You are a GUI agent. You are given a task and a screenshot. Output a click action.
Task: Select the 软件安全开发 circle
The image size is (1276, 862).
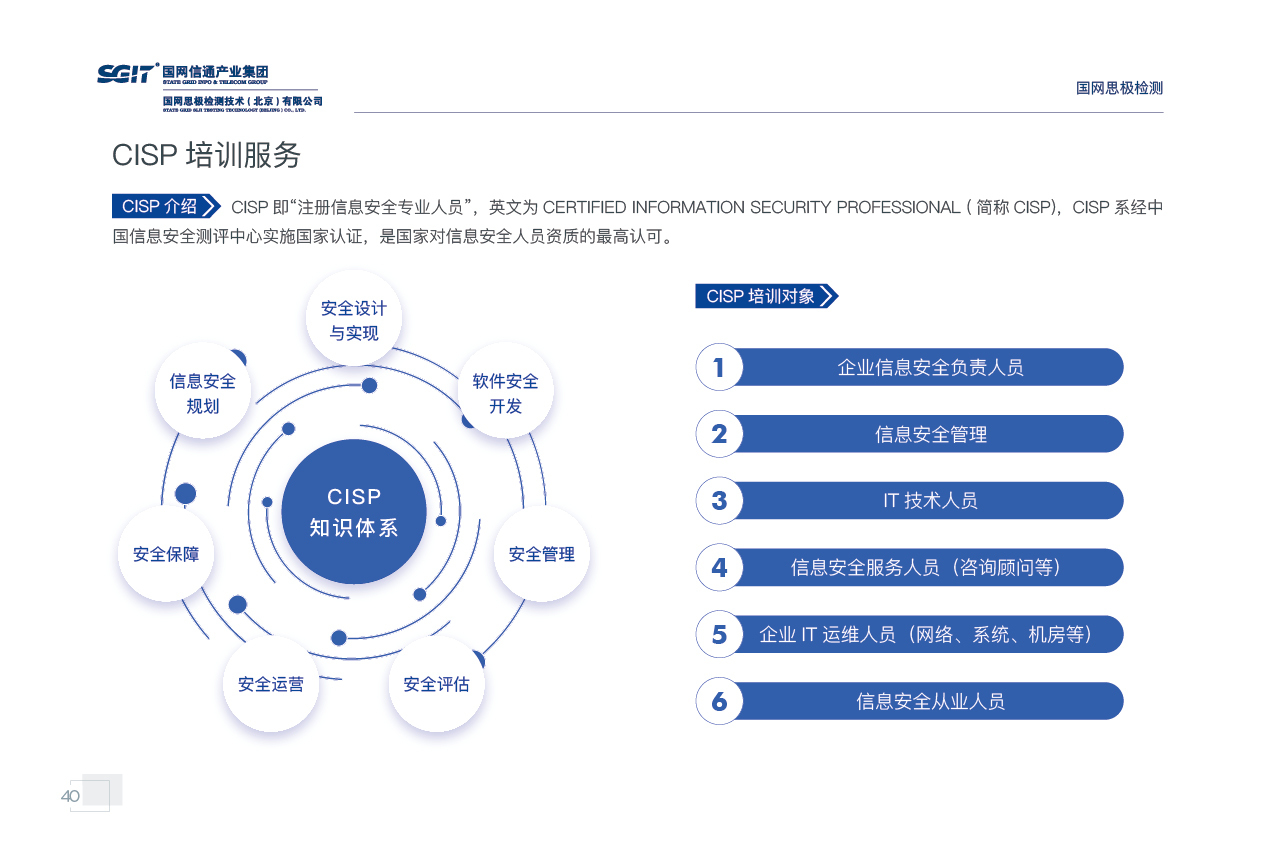(505, 391)
